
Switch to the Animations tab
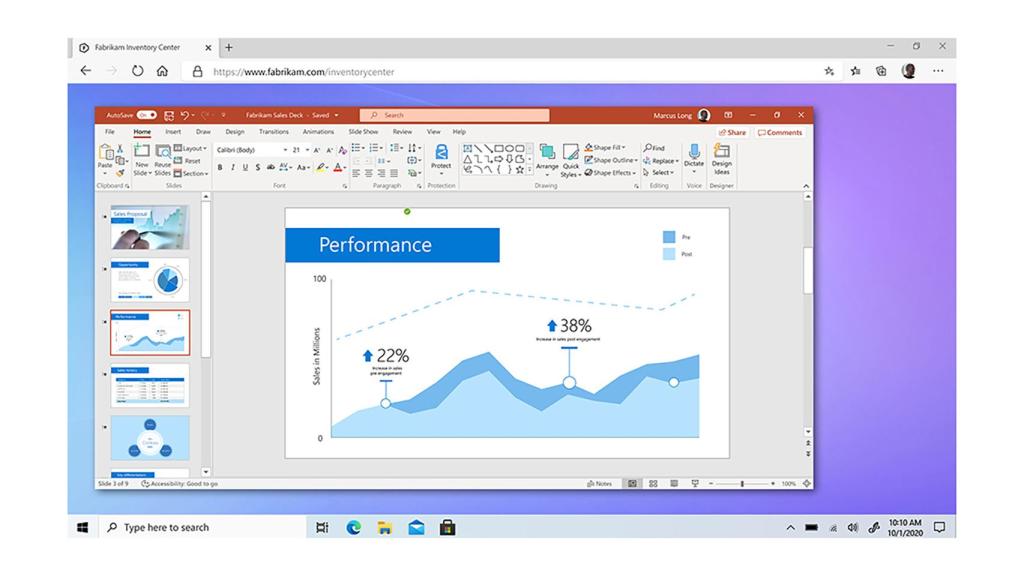(x=318, y=132)
